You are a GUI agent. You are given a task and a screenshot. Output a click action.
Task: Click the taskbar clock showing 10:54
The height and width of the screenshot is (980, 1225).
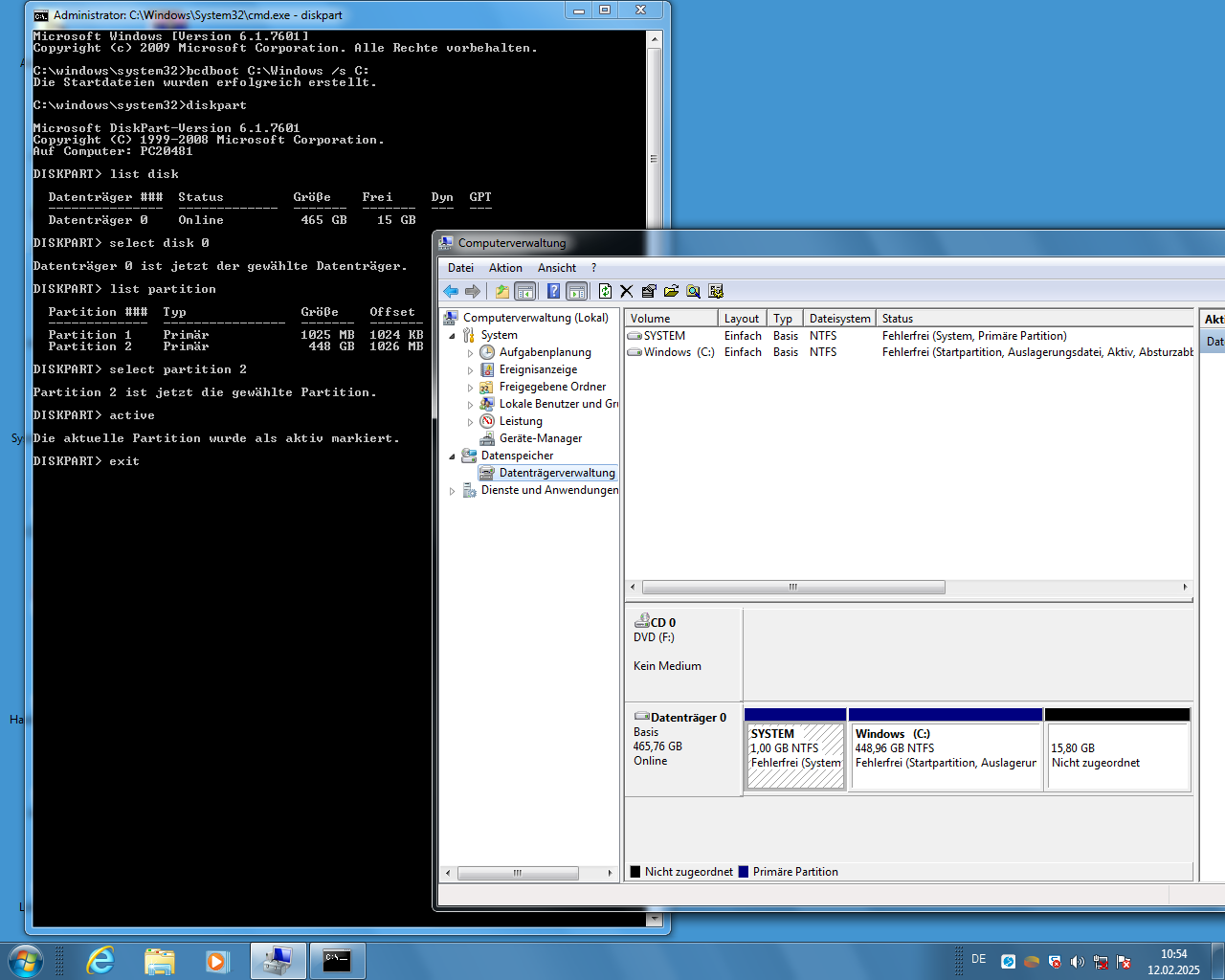[x=1173, y=962]
